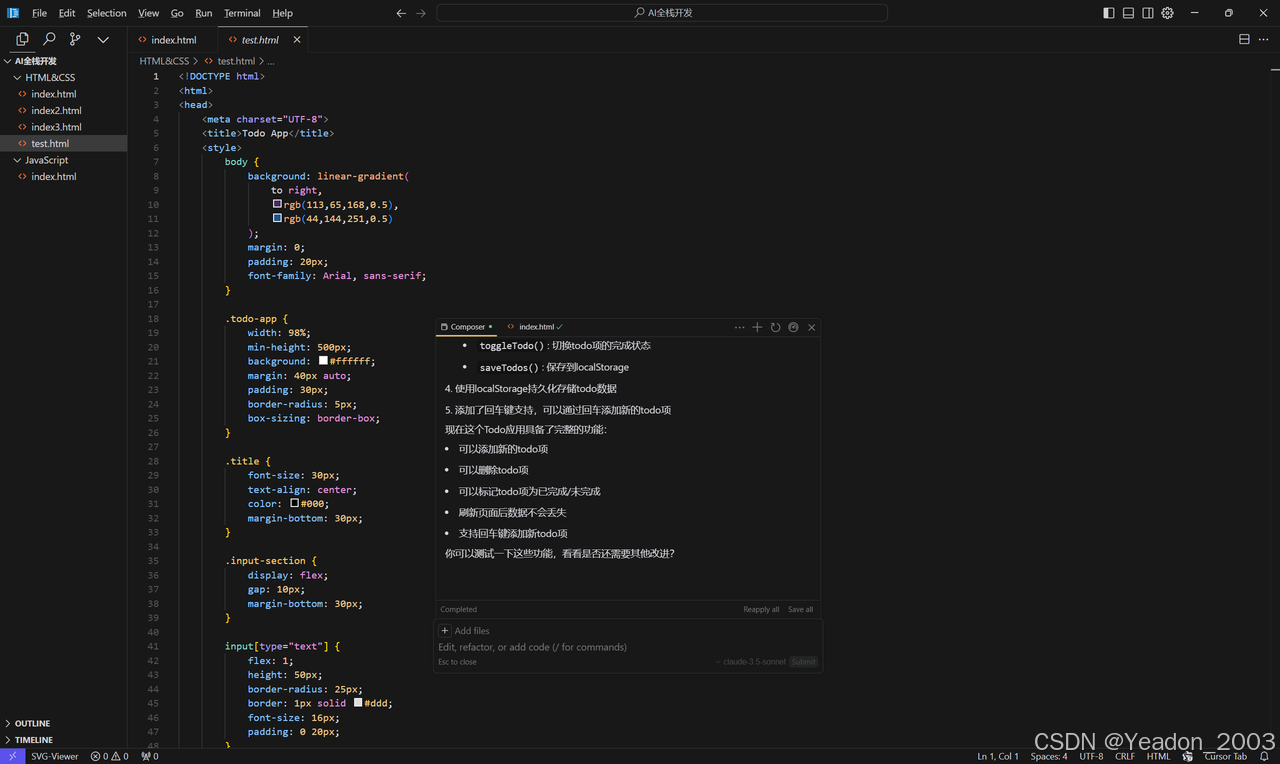
Task: Start a new Composer with plus icon
Action: click(x=757, y=327)
